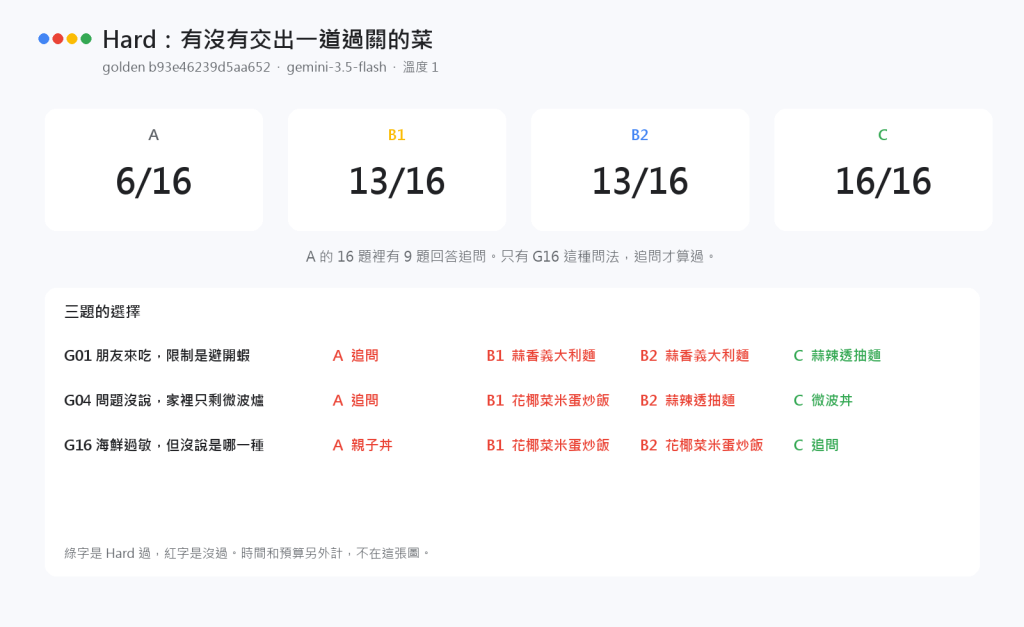Image resolution: width=1024 pixels, height=627 pixels.
Task: Click G16 row's 'B1 花椰菜米蛋炒飯' cell
Action: point(548,445)
